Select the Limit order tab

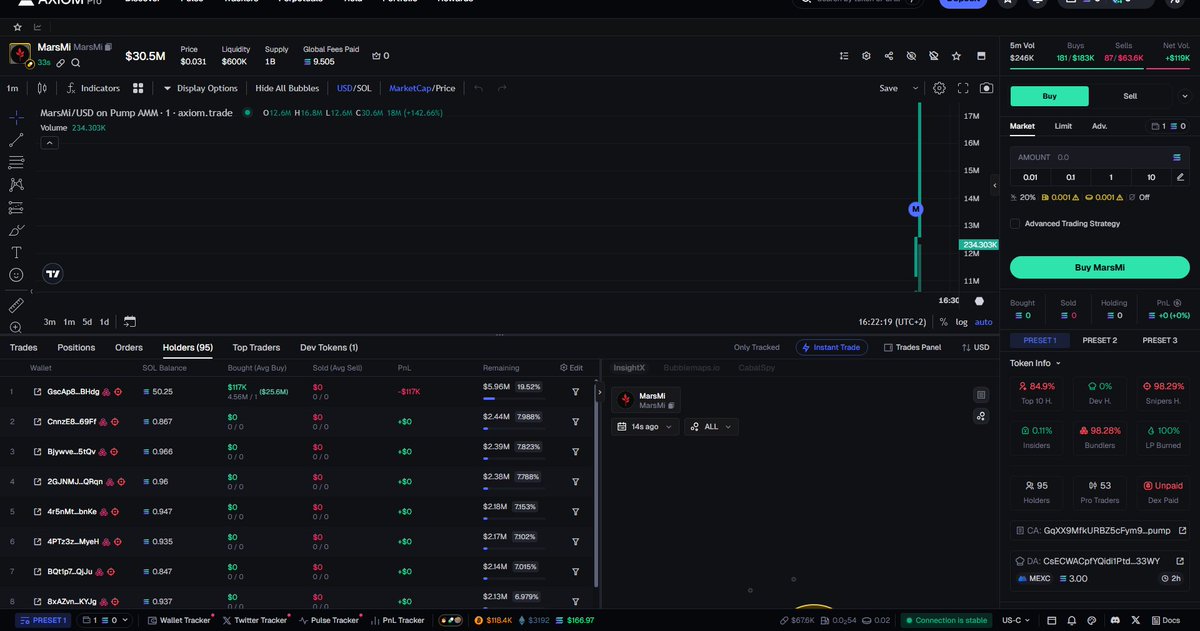1063,126
